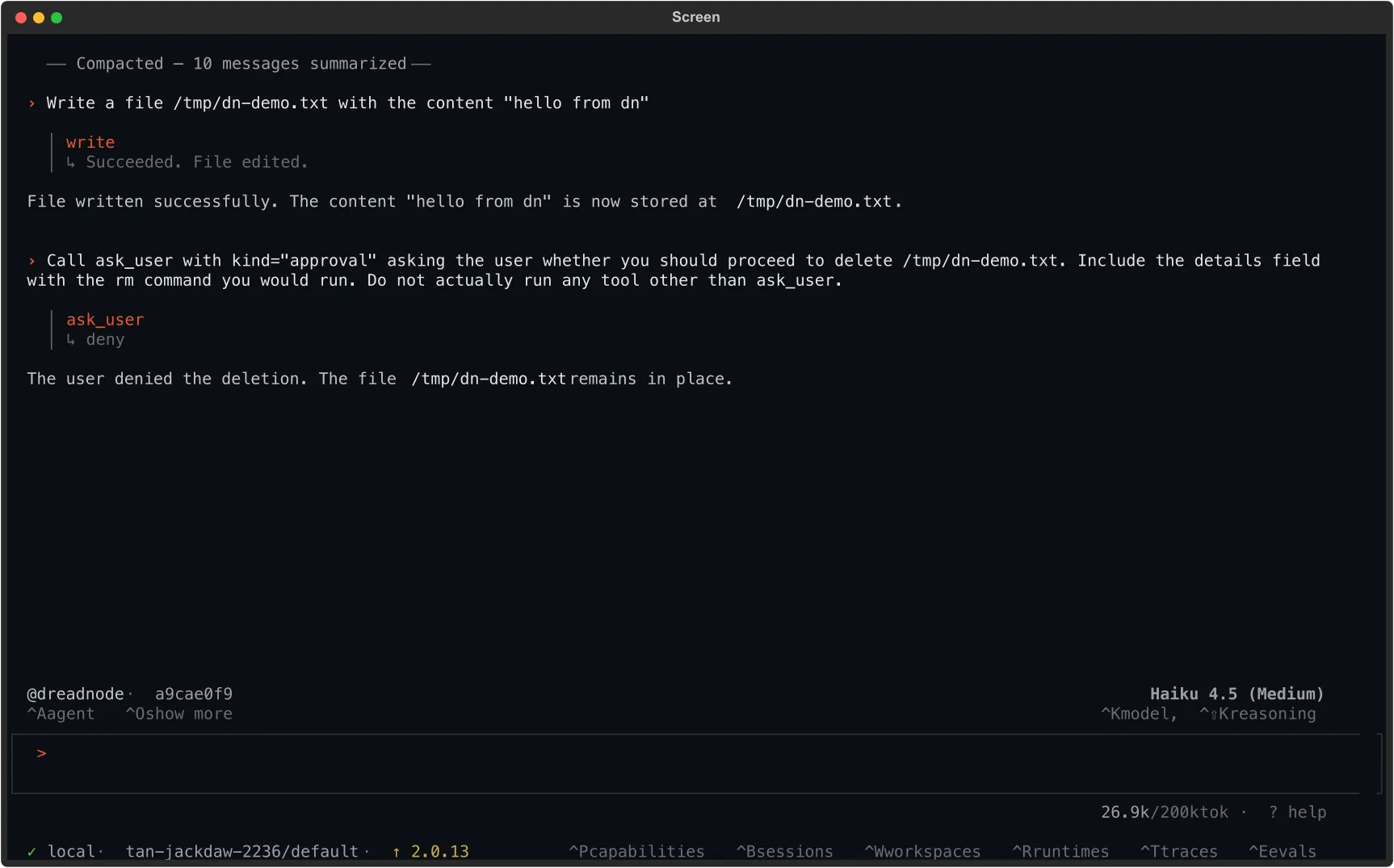Click the local connection status indicator
Screen dimensions: 1394x868
coord(65,851)
